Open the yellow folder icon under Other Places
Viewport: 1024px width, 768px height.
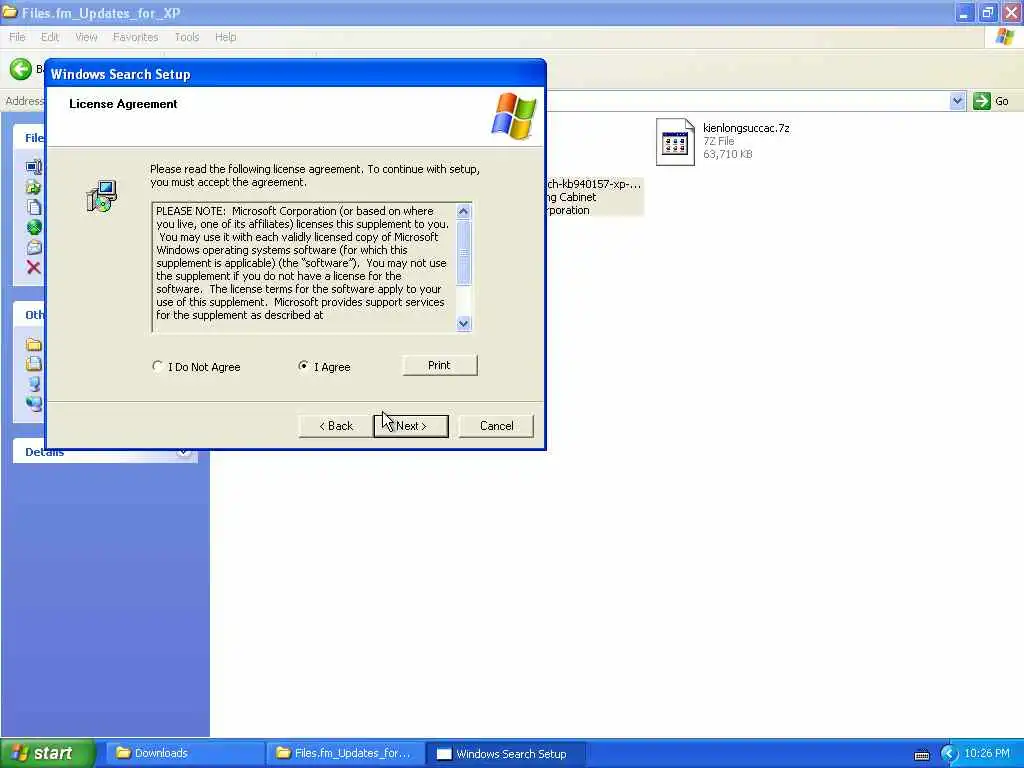[x=34, y=344]
